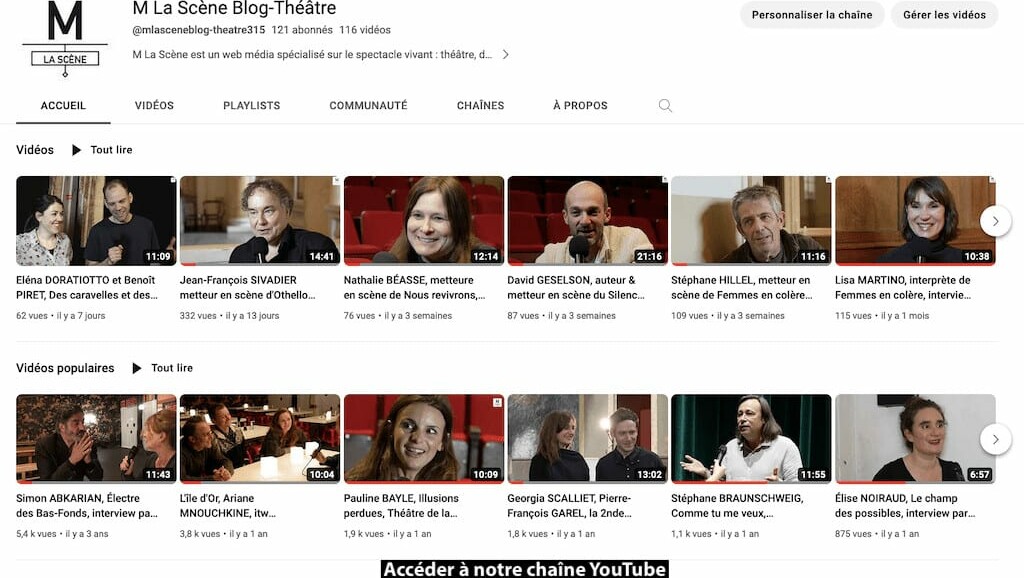Click Gérer les vidéos button

click(x=944, y=15)
